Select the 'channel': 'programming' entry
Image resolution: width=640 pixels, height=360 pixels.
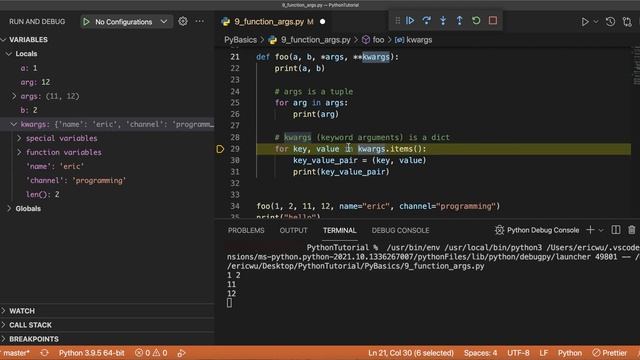coord(76,180)
